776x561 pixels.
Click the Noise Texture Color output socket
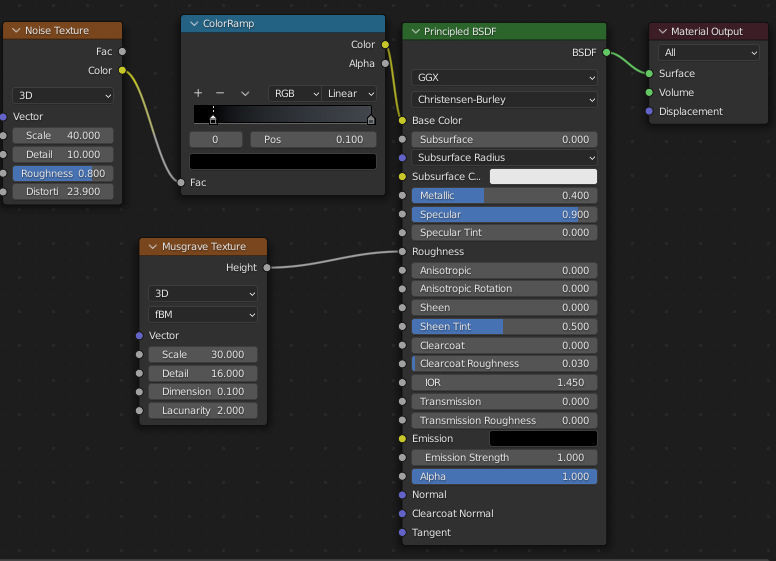122,70
